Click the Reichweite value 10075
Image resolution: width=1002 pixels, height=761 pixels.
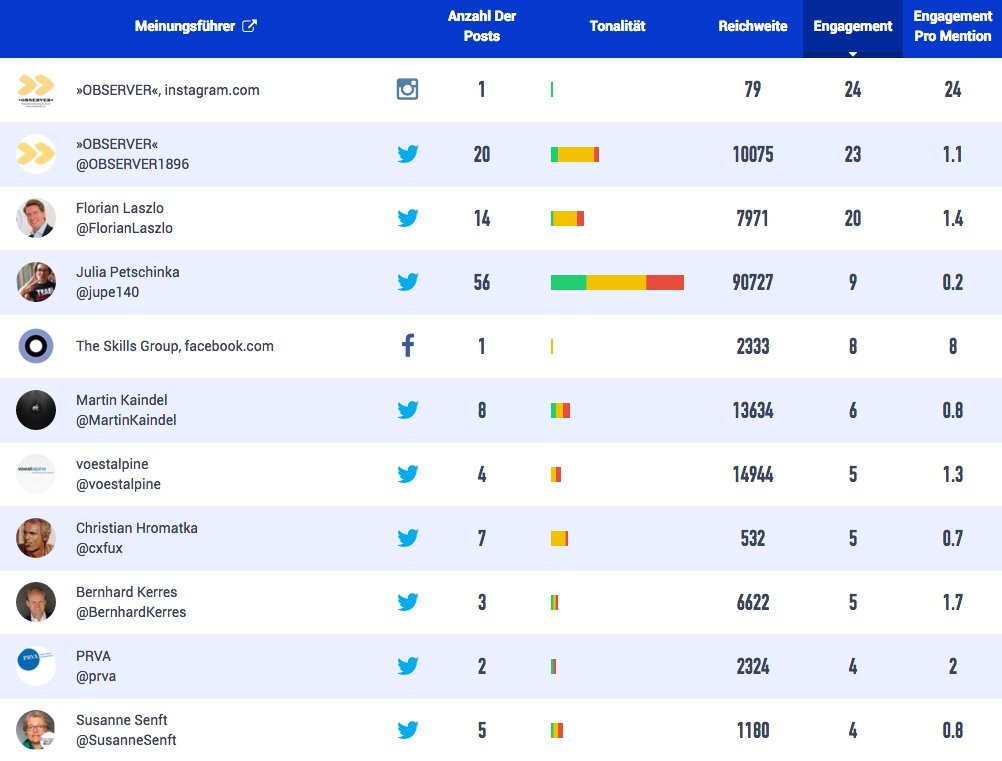pyautogui.click(x=753, y=154)
